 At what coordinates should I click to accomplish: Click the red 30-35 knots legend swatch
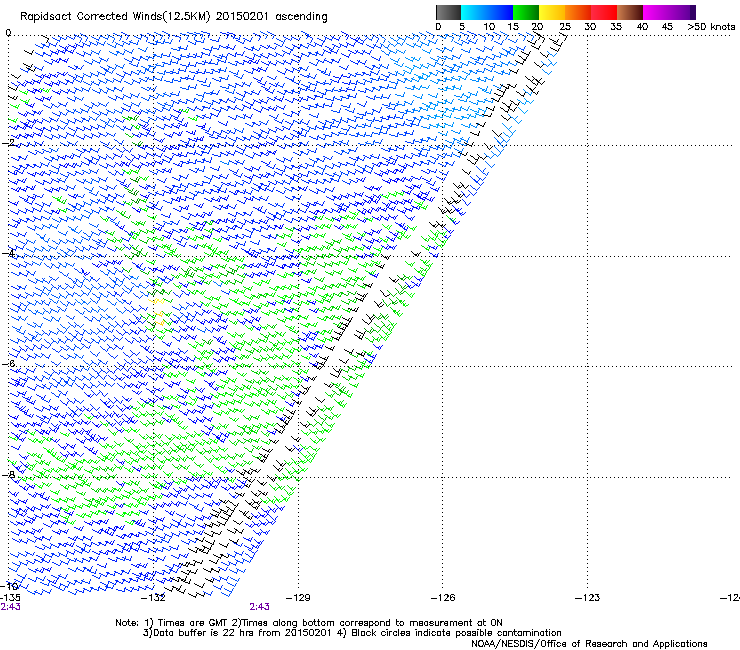(x=604, y=12)
